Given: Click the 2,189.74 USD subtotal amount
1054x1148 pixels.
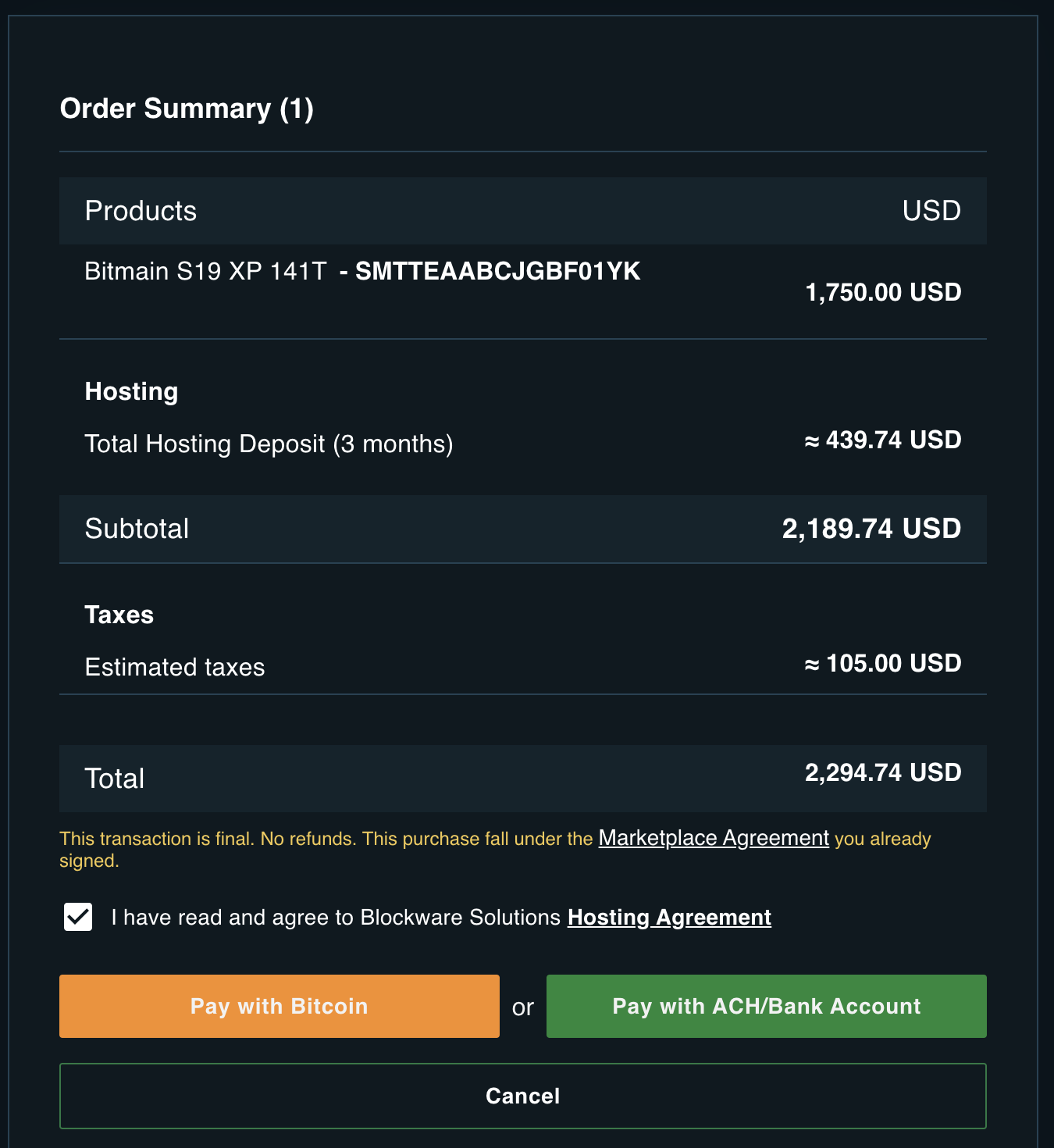Looking at the screenshot, I should tap(871, 529).
